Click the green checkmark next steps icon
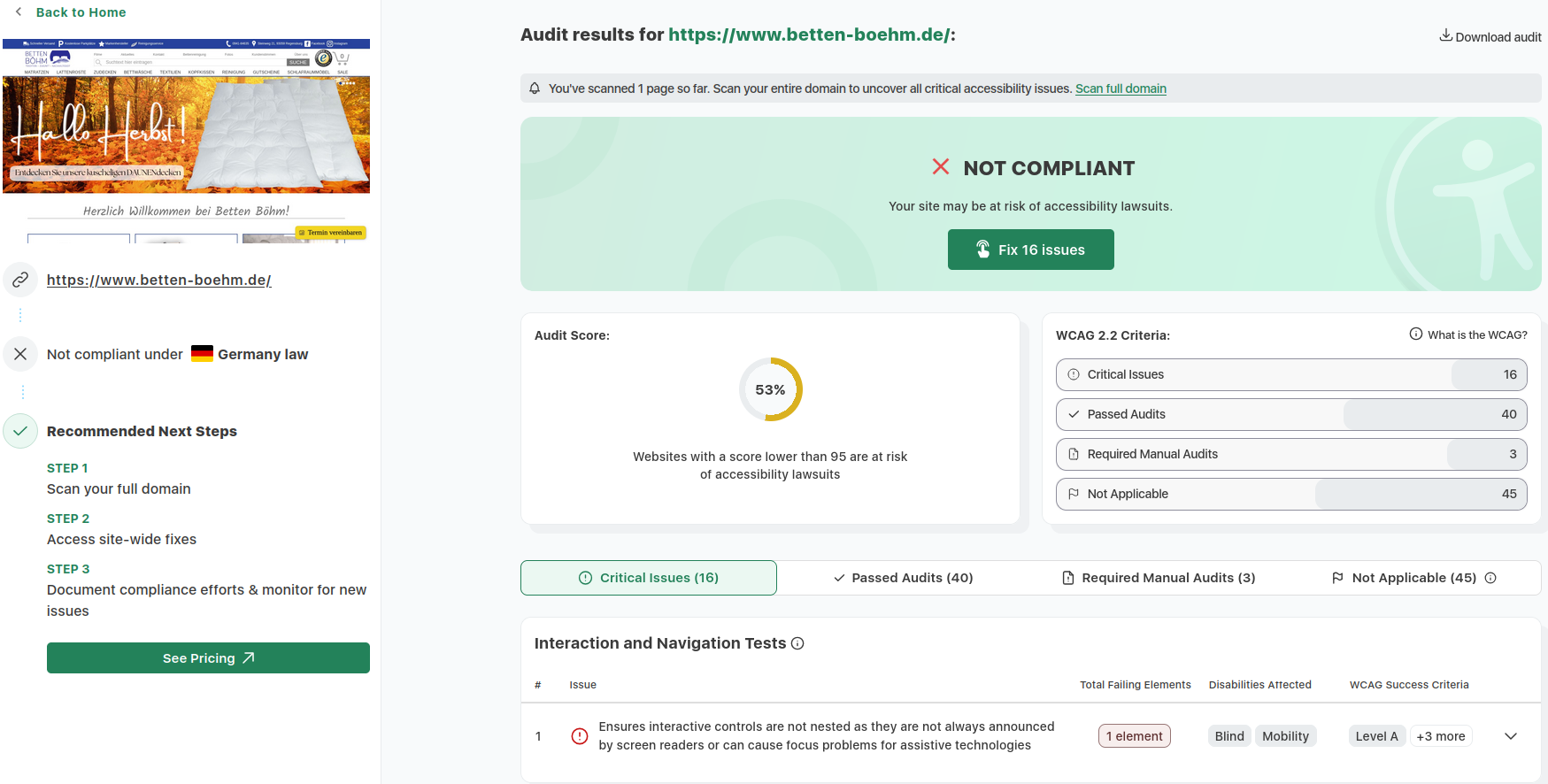Screen dimensions: 1548x784 (x=20, y=431)
